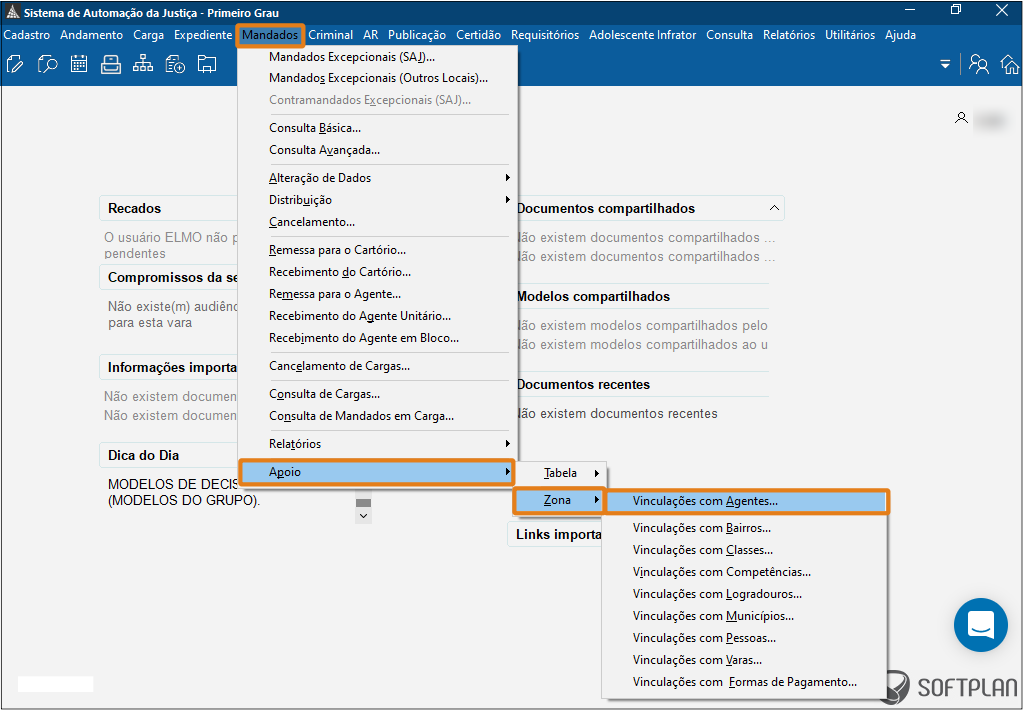This screenshot has width=1023, height=710.
Task: Open the Apoio submenu item
Action: (x=377, y=472)
